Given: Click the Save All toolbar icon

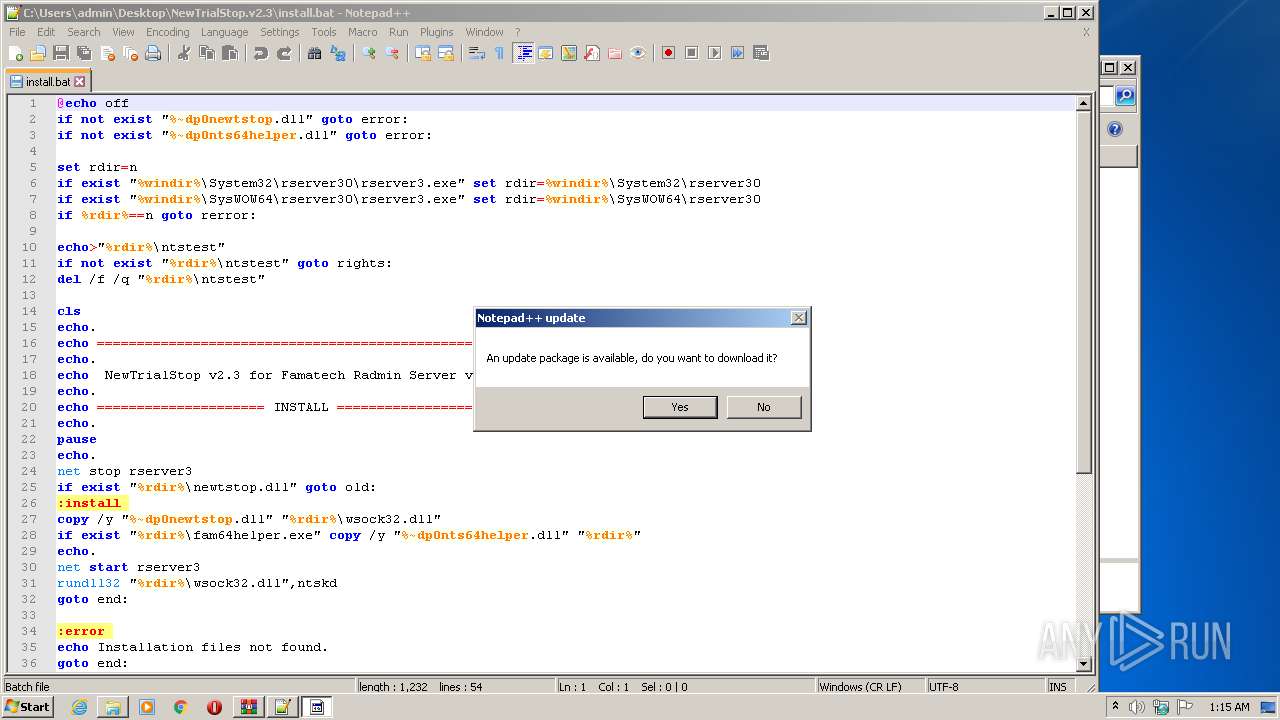Looking at the screenshot, I should coord(84,53).
